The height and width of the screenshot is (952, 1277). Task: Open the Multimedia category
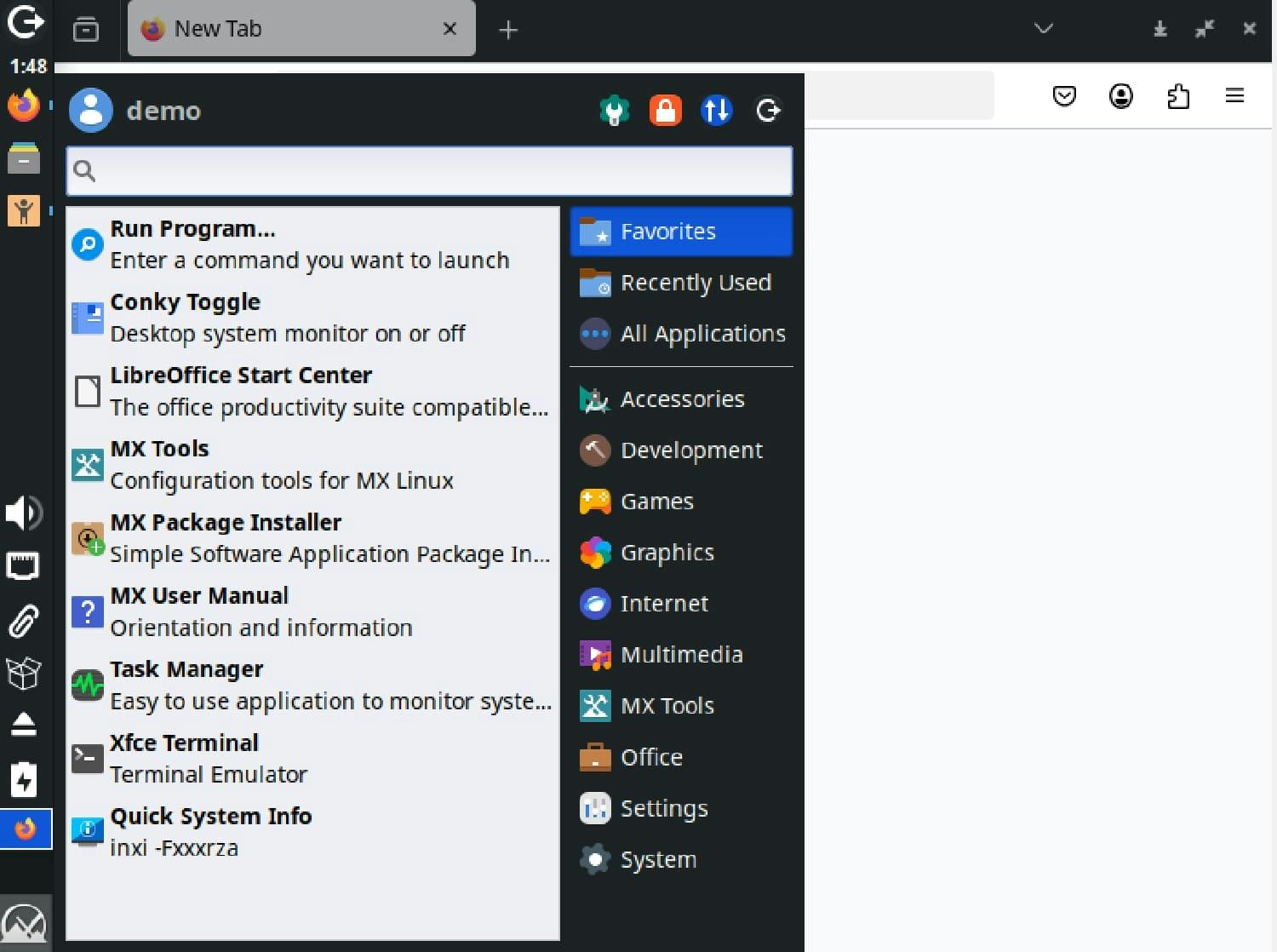point(681,655)
